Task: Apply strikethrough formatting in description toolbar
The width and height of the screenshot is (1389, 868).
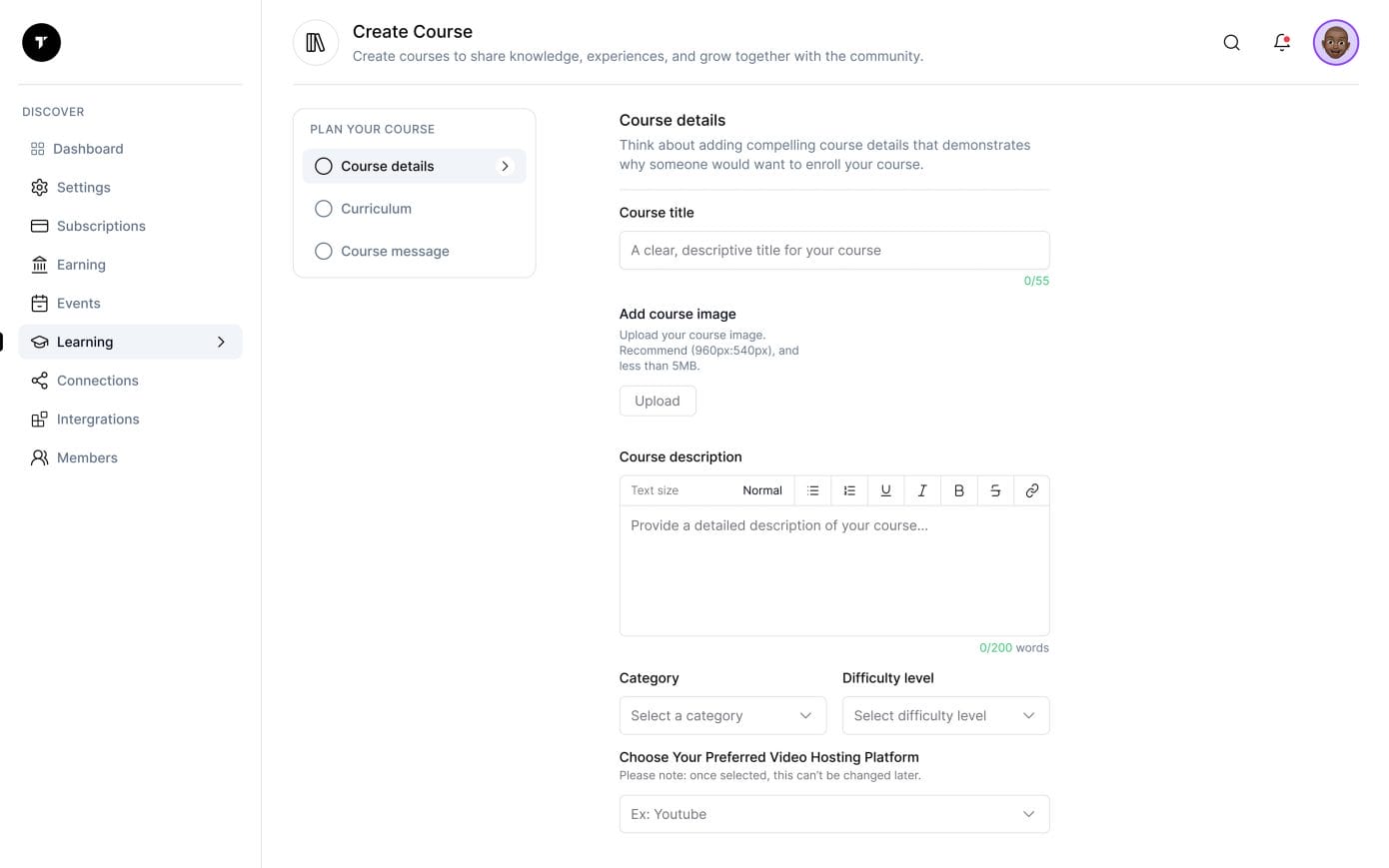Action: pyautogui.click(x=995, y=490)
